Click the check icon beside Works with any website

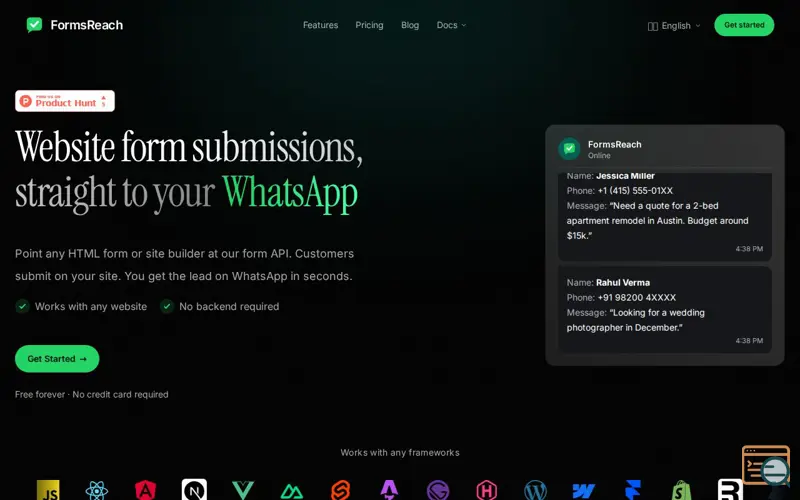pyautogui.click(x=22, y=306)
